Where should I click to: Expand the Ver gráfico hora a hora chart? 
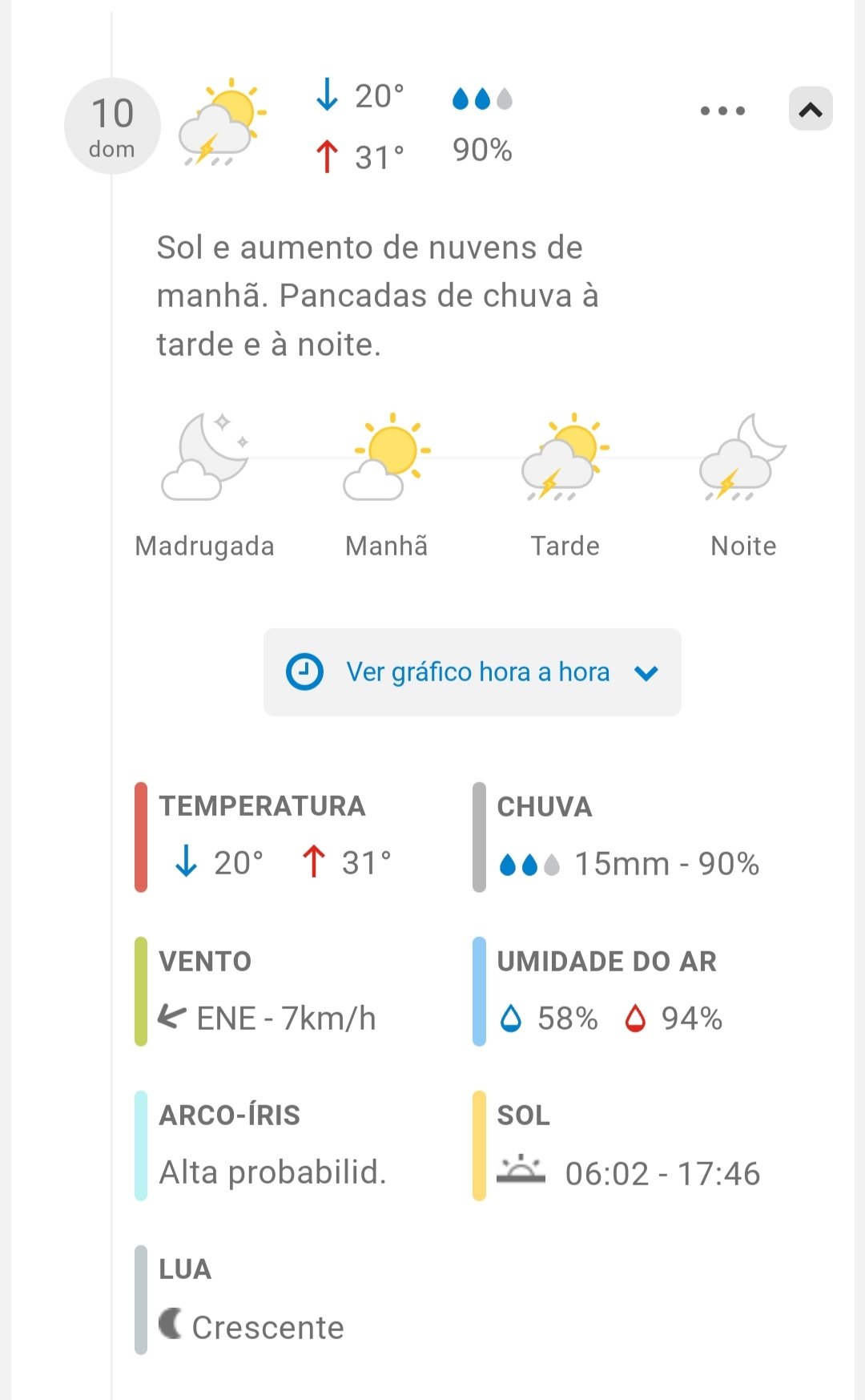[477, 672]
